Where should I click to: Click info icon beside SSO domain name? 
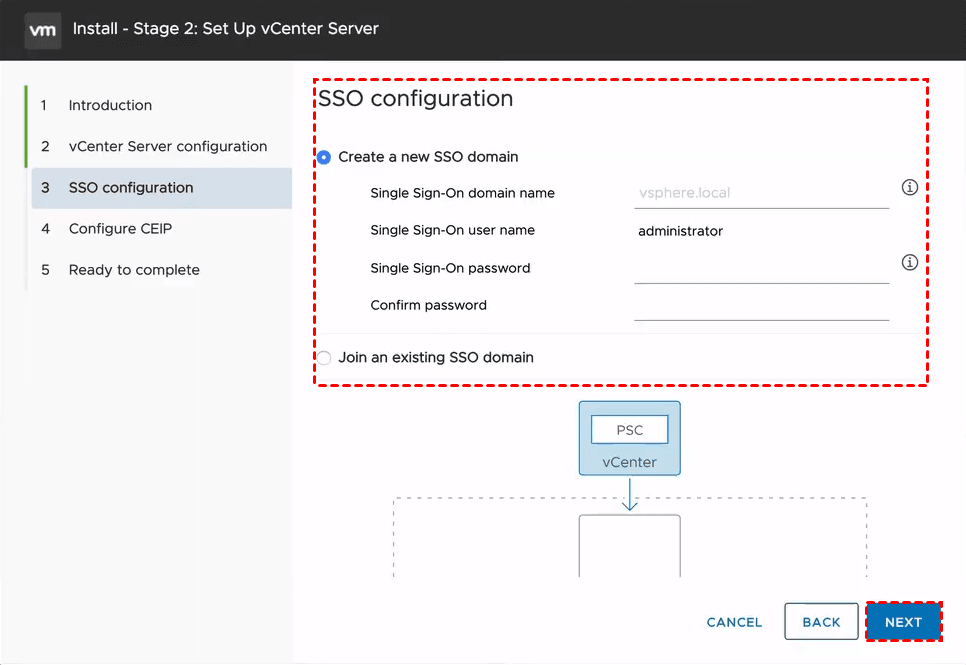click(x=909, y=187)
